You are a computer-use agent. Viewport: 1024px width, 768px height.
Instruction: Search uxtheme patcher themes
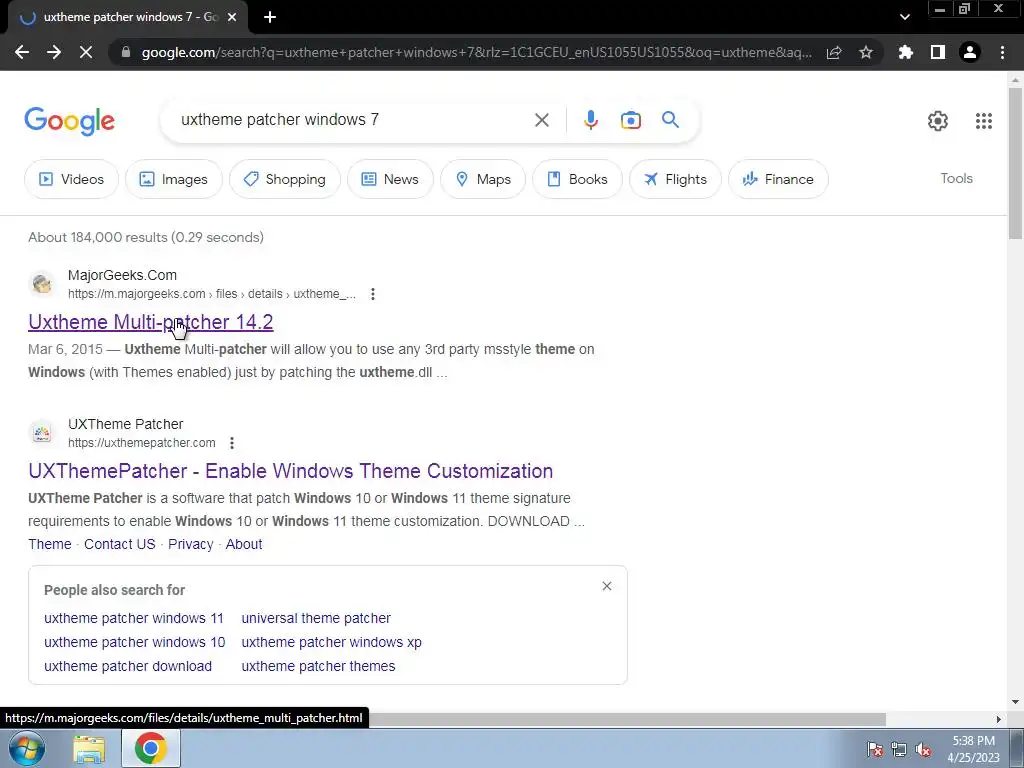tap(318, 666)
